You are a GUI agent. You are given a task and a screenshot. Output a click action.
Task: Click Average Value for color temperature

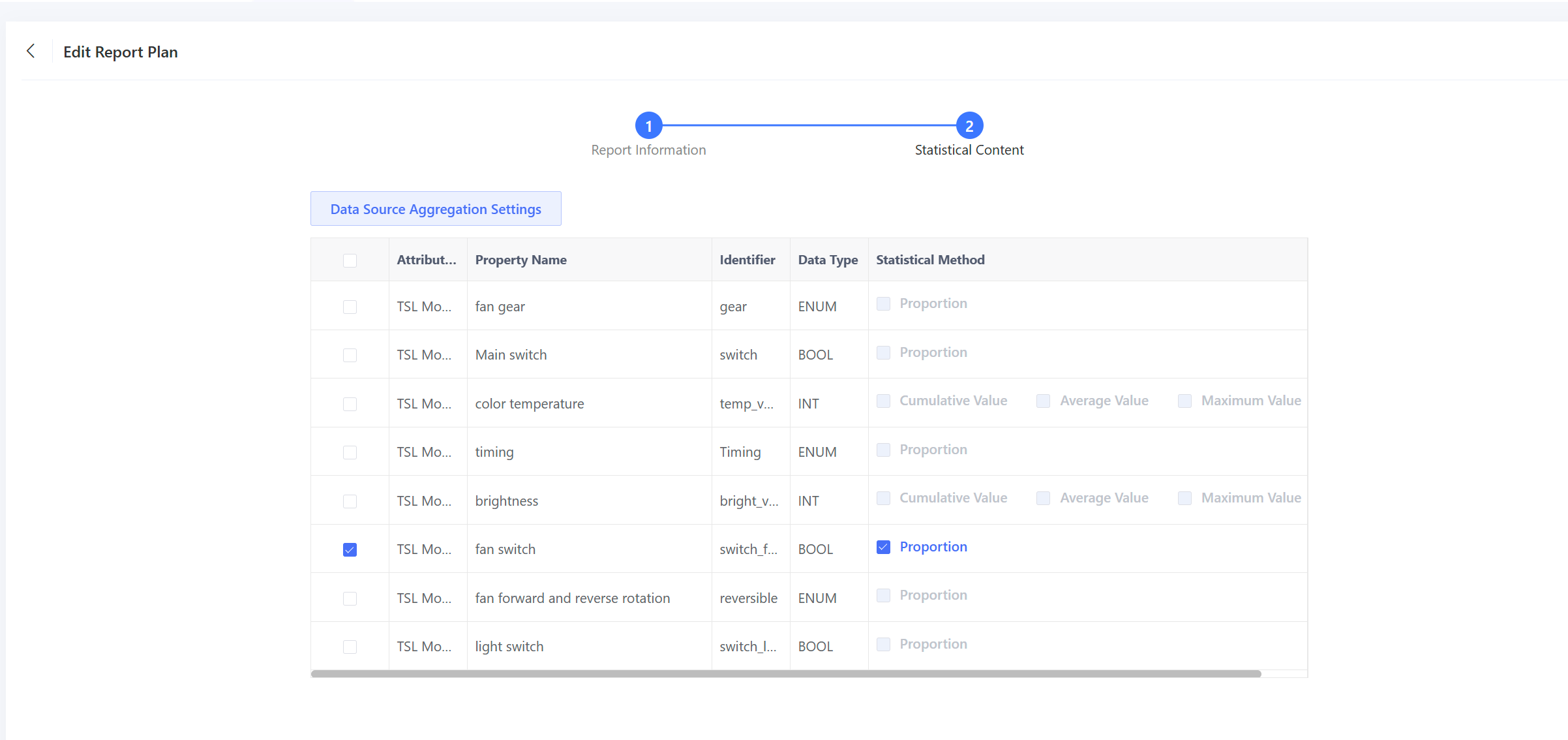point(1043,401)
